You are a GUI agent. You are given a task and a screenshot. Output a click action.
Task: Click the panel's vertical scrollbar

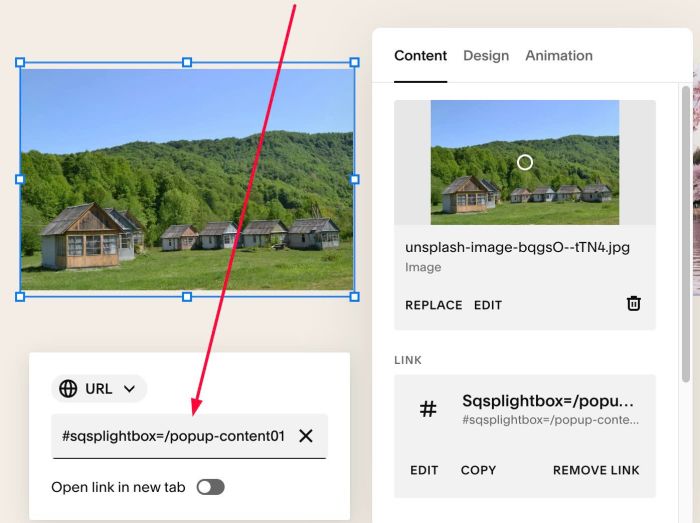click(686, 234)
